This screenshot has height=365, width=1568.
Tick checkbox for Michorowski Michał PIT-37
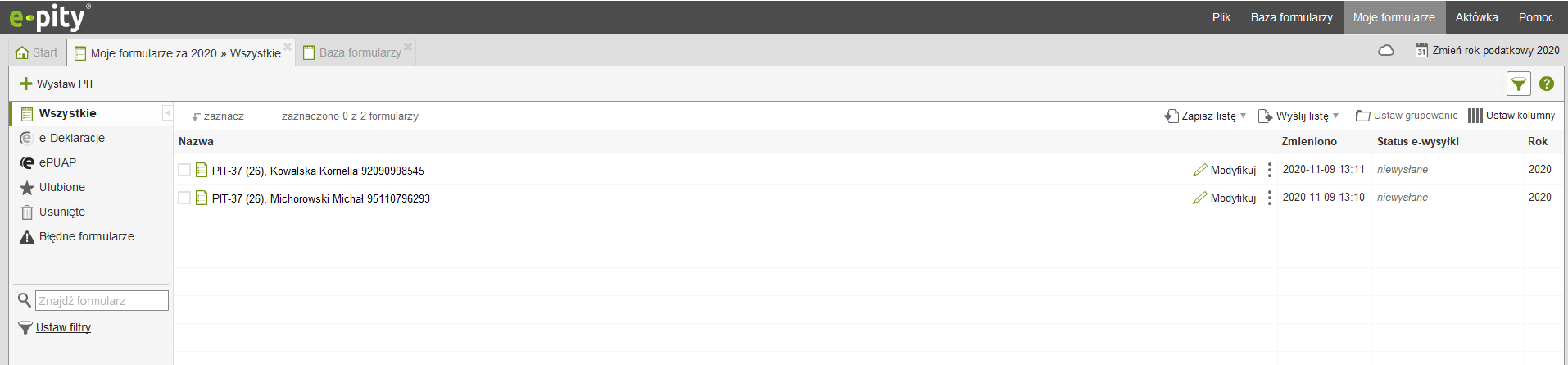click(184, 198)
